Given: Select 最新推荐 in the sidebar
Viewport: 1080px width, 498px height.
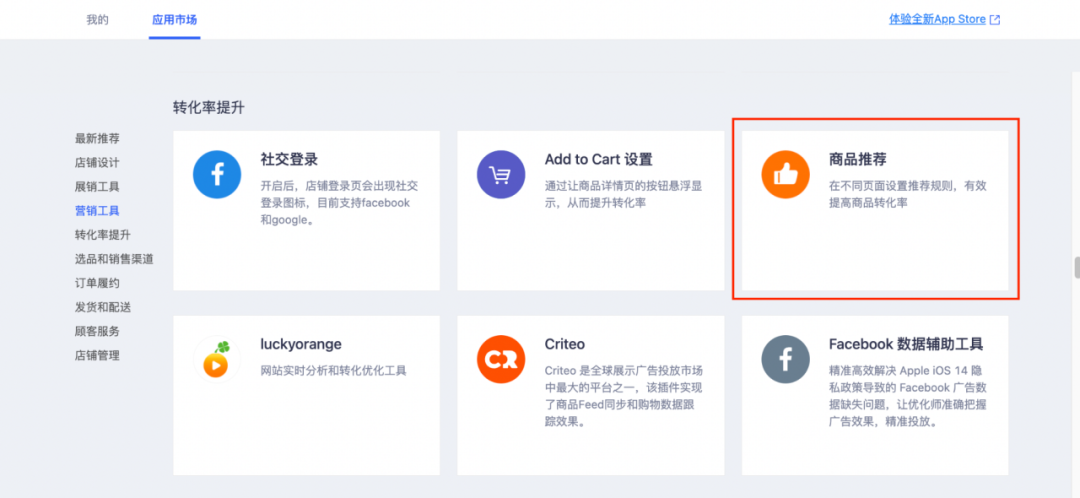Looking at the screenshot, I should pos(97,138).
